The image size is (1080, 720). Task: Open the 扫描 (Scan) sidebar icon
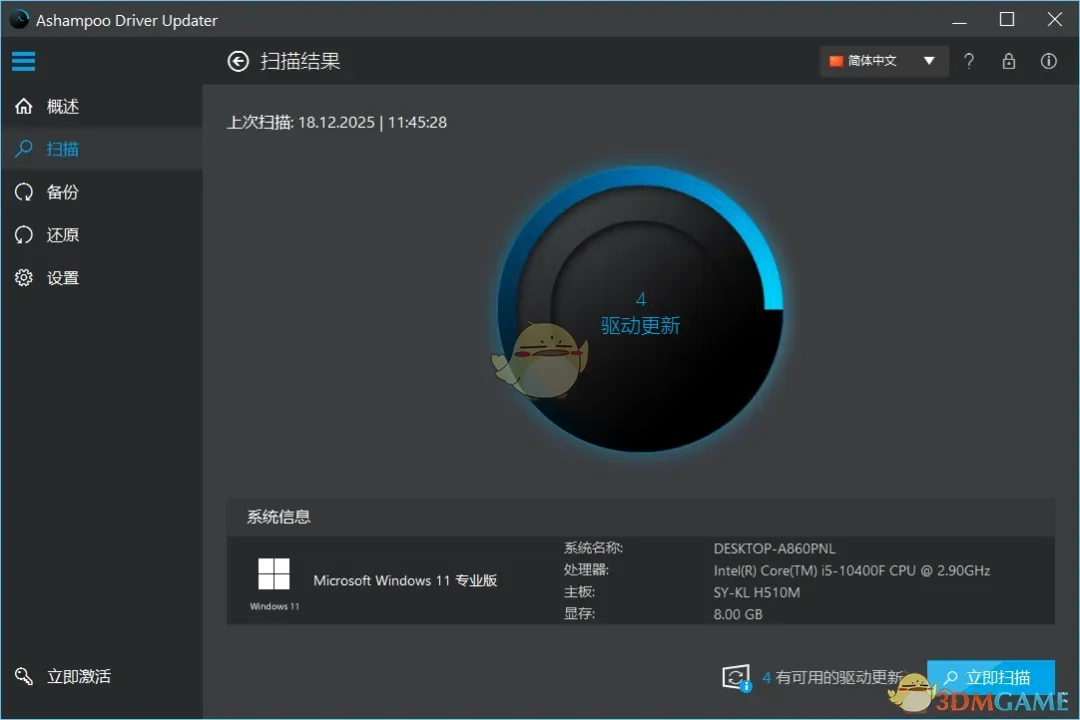23,148
